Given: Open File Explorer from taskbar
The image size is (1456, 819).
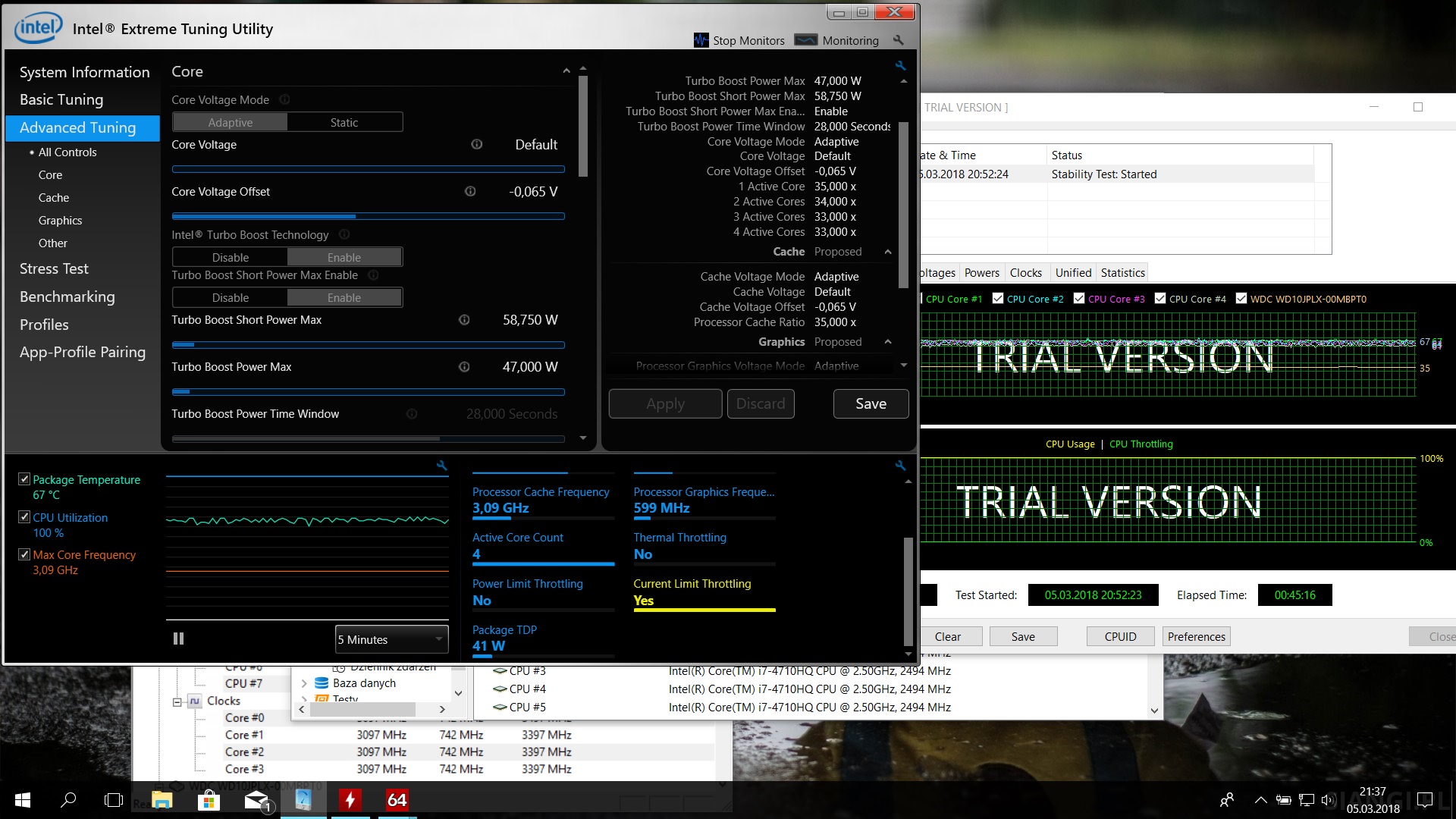Looking at the screenshot, I should point(162,800).
